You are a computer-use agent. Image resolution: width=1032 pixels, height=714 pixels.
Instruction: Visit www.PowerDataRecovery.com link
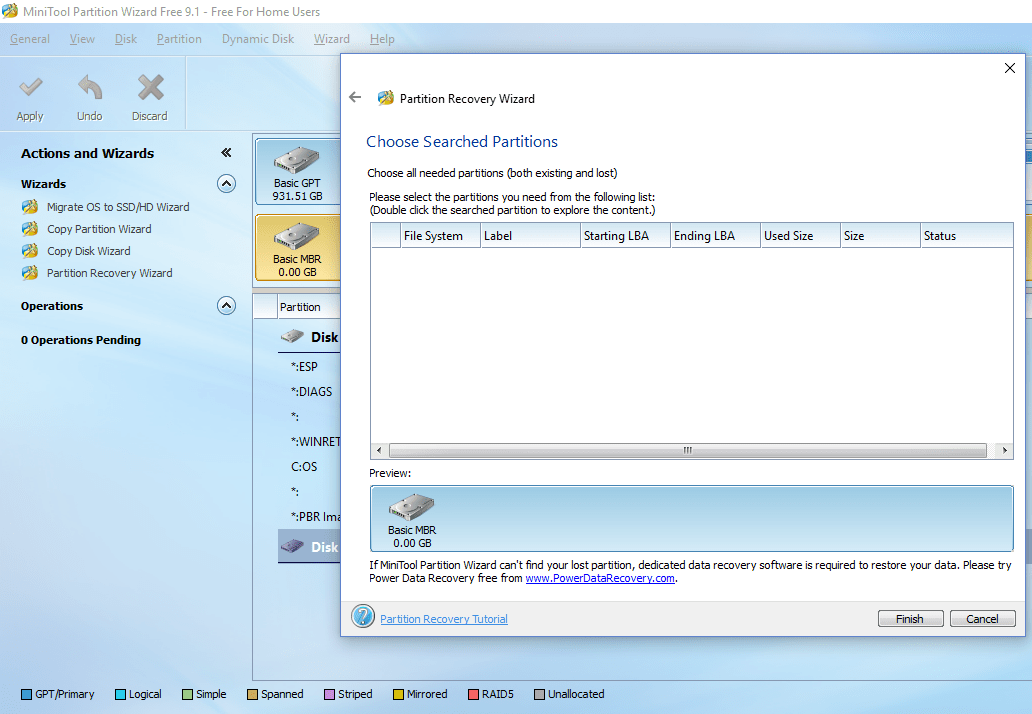(x=600, y=578)
